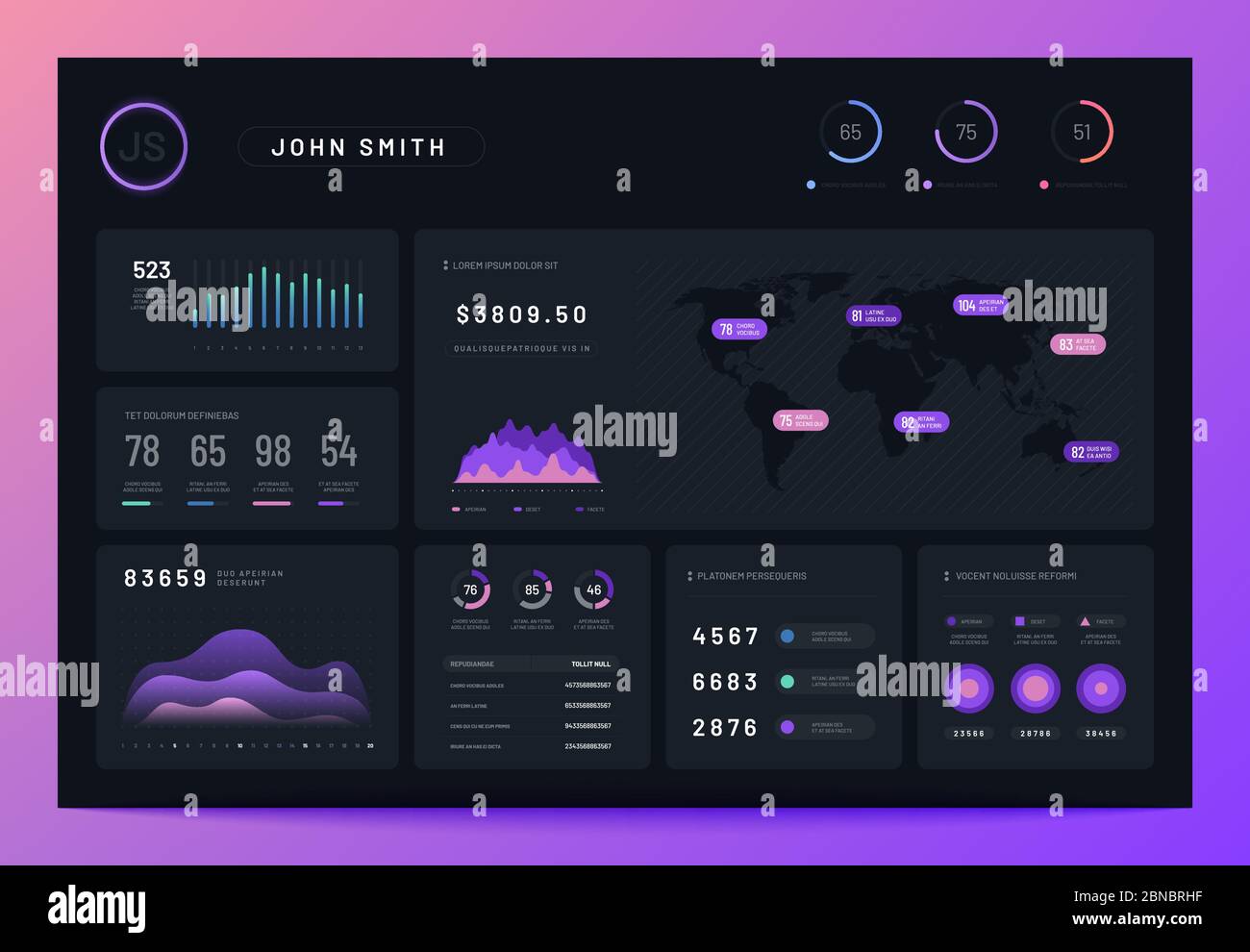This screenshot has width=1250, height=952.
Task: Click the 523 bar chart
Action: coord(278,294)
